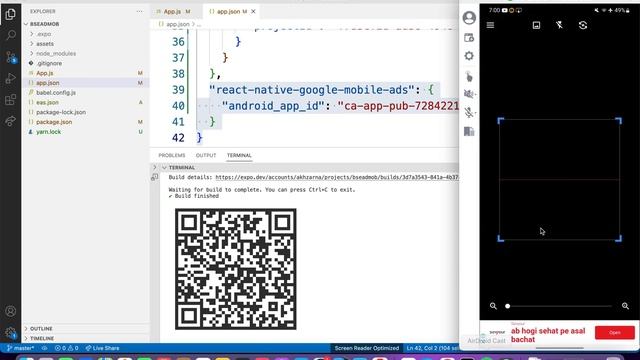Open the Accounts icon in activity bar

(11, 311)
